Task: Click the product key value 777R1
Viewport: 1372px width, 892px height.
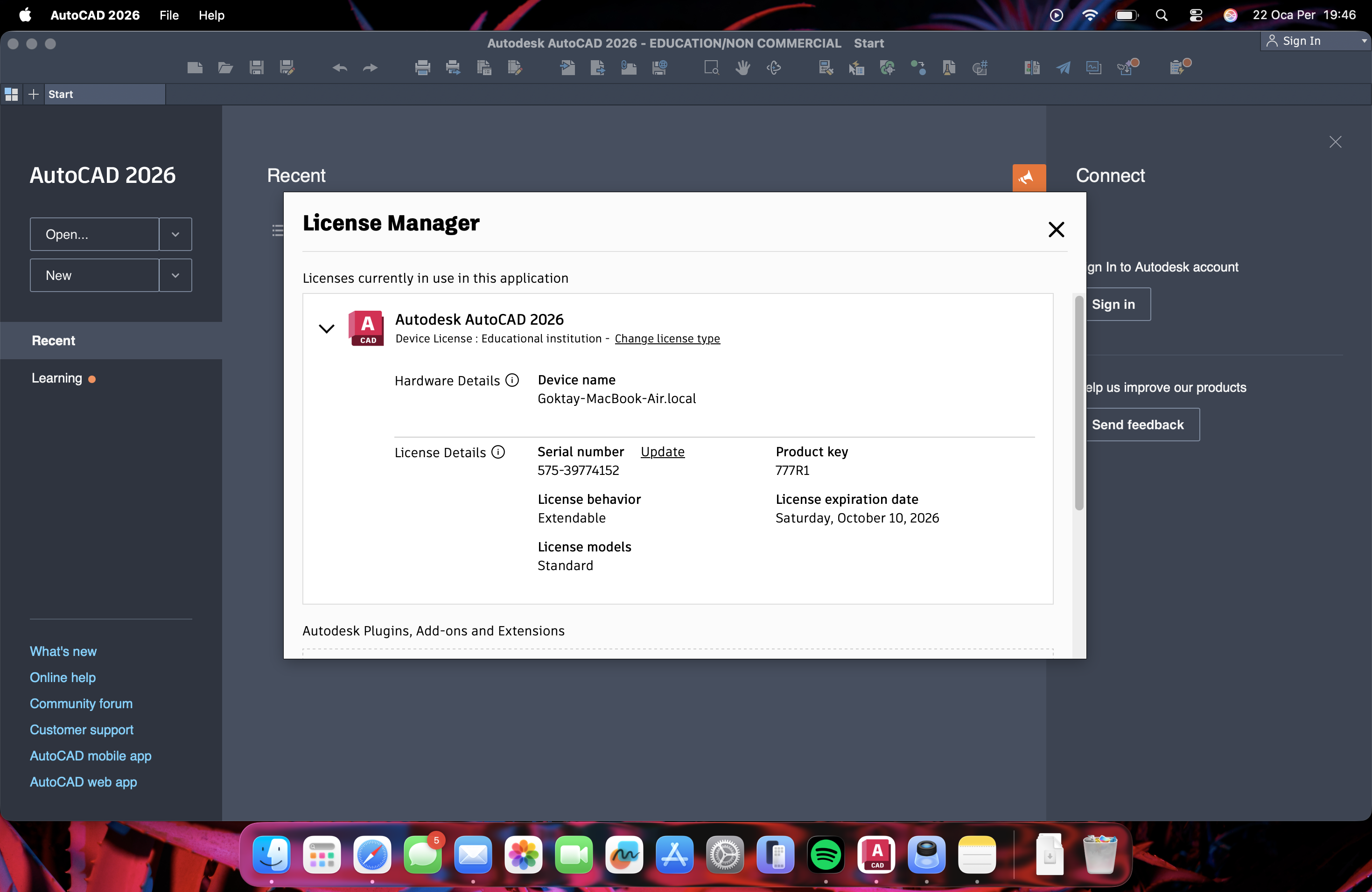Action: coord(792,470)
